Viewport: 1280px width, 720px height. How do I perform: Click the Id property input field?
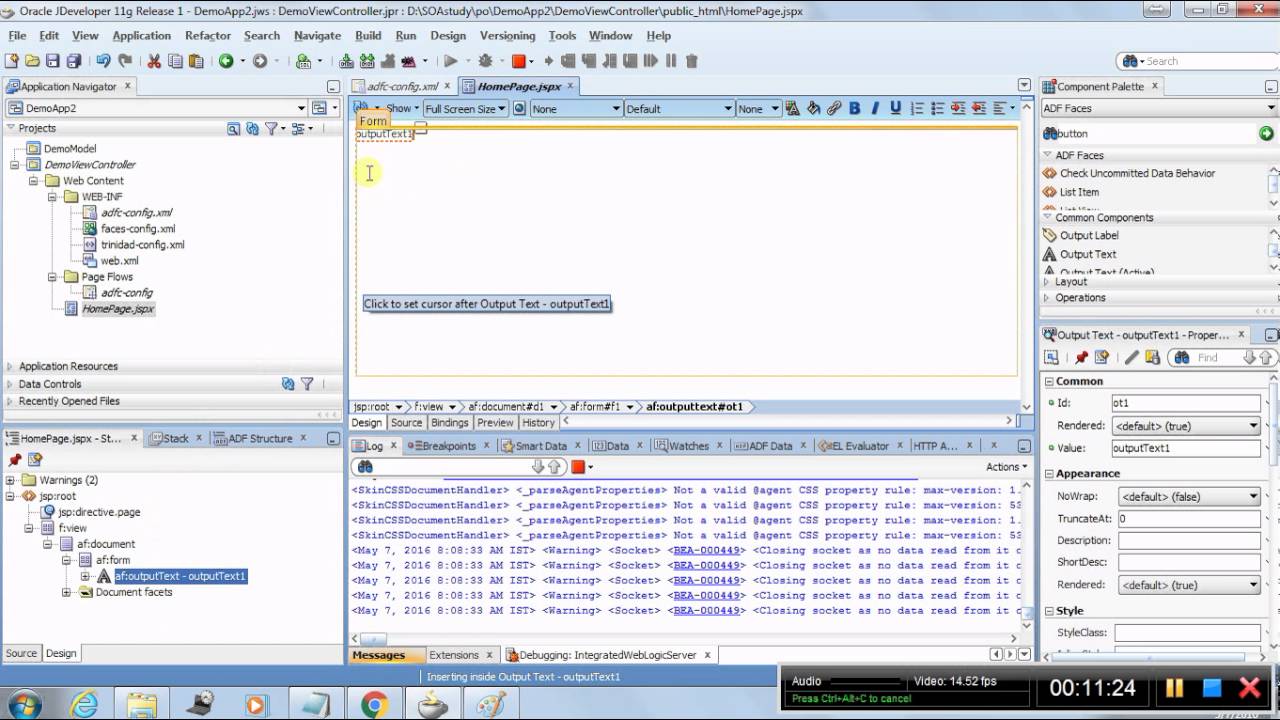click(1186, 403)
